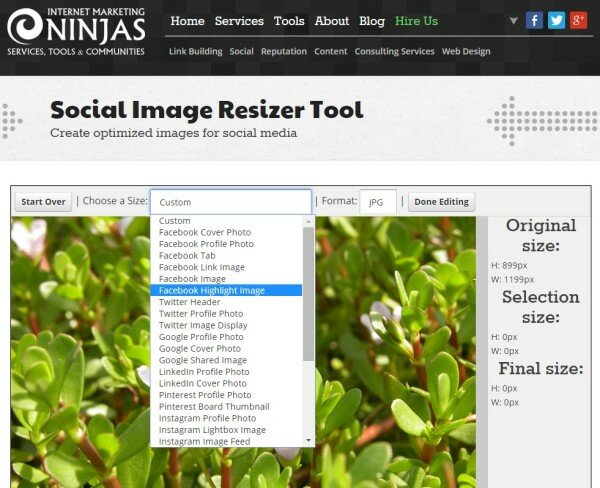The width and height of the screenshot is (600, 488).
Task: Pick Google Shared Image option
Action: pyautogui.click(x=226, y=360)
